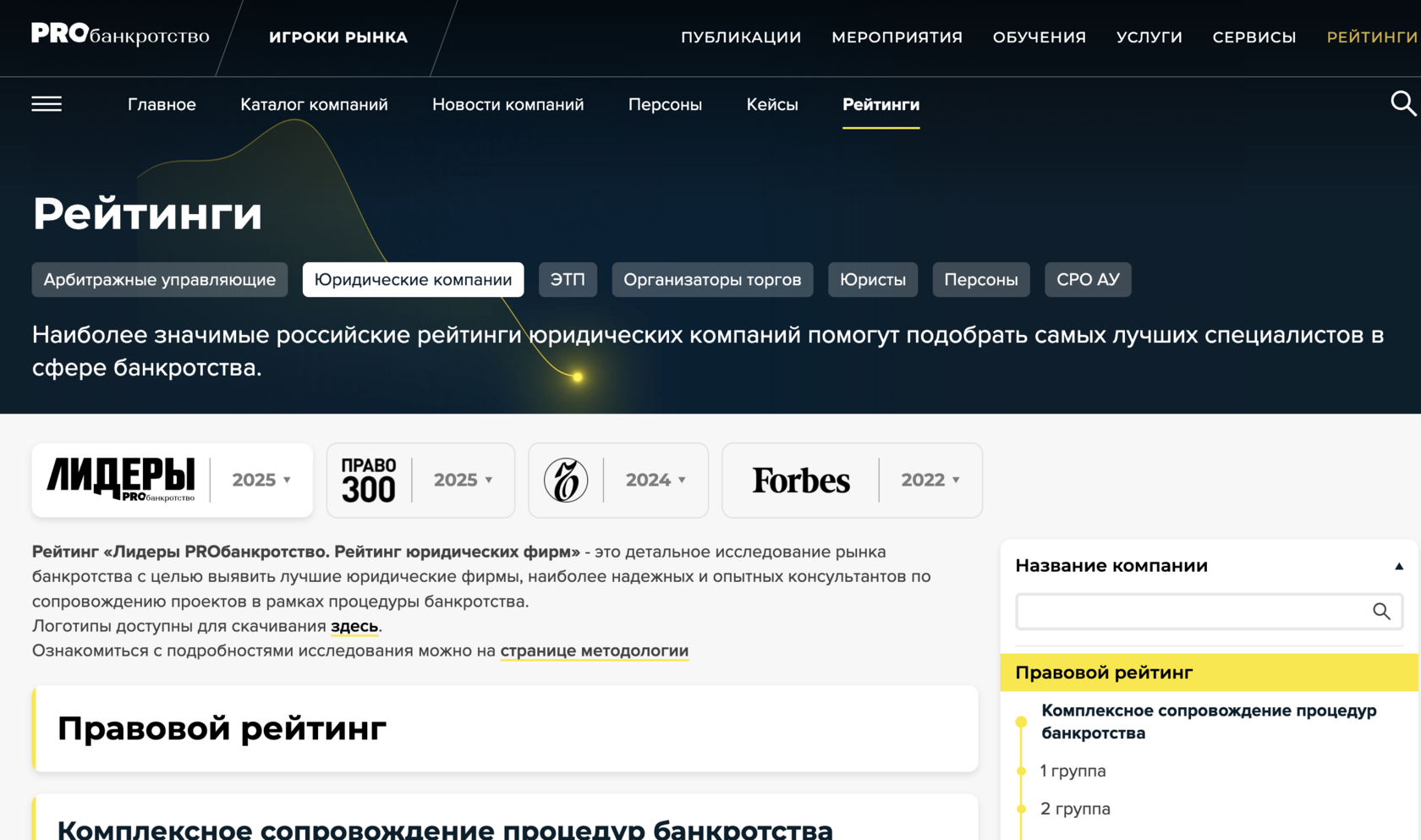Select the Организаторы торгов filter
Viewport: 1421px width, 840px height.
click(x=712, y=279)
